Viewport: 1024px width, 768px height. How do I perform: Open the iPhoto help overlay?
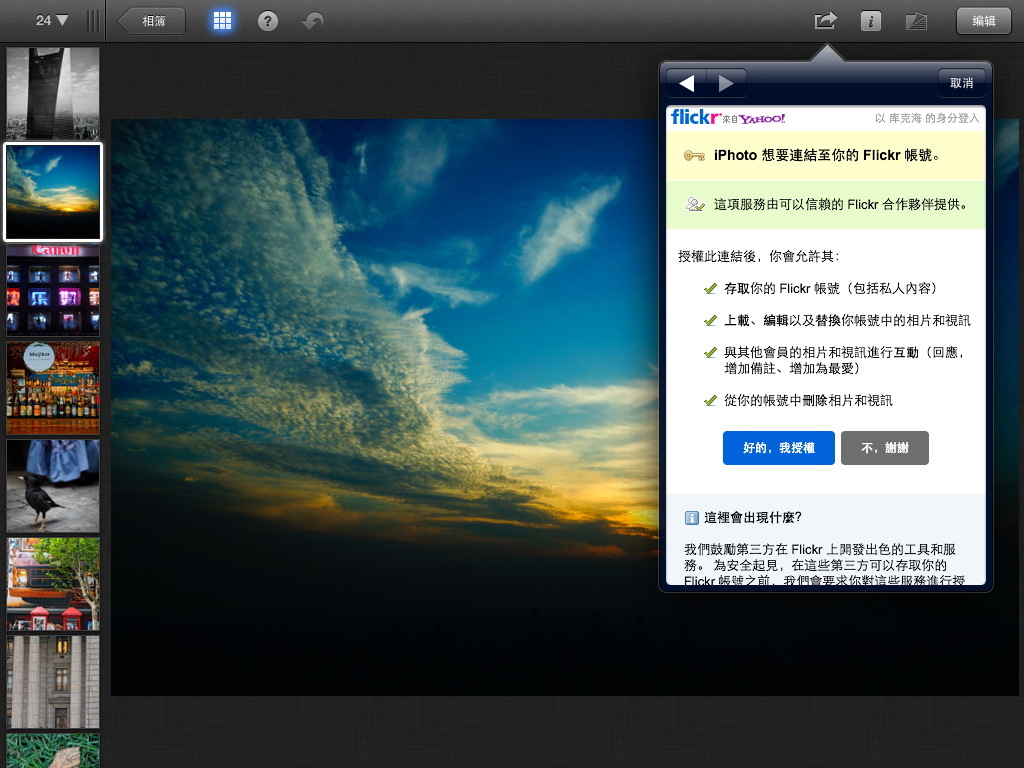pyautogui.click(x=266, y=20)
